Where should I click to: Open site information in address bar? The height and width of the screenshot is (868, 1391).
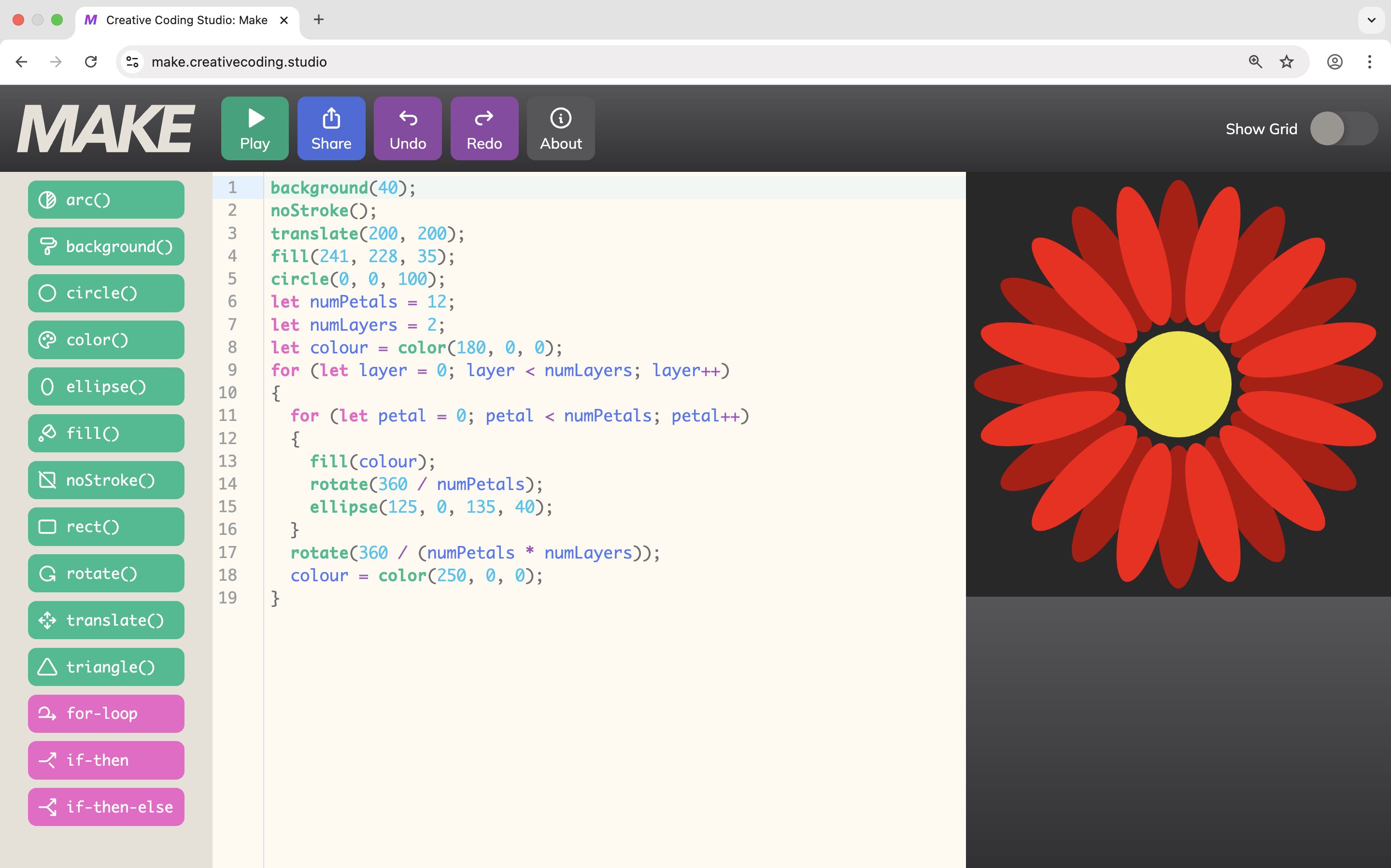pyautogui.click(x=133, y=62)
